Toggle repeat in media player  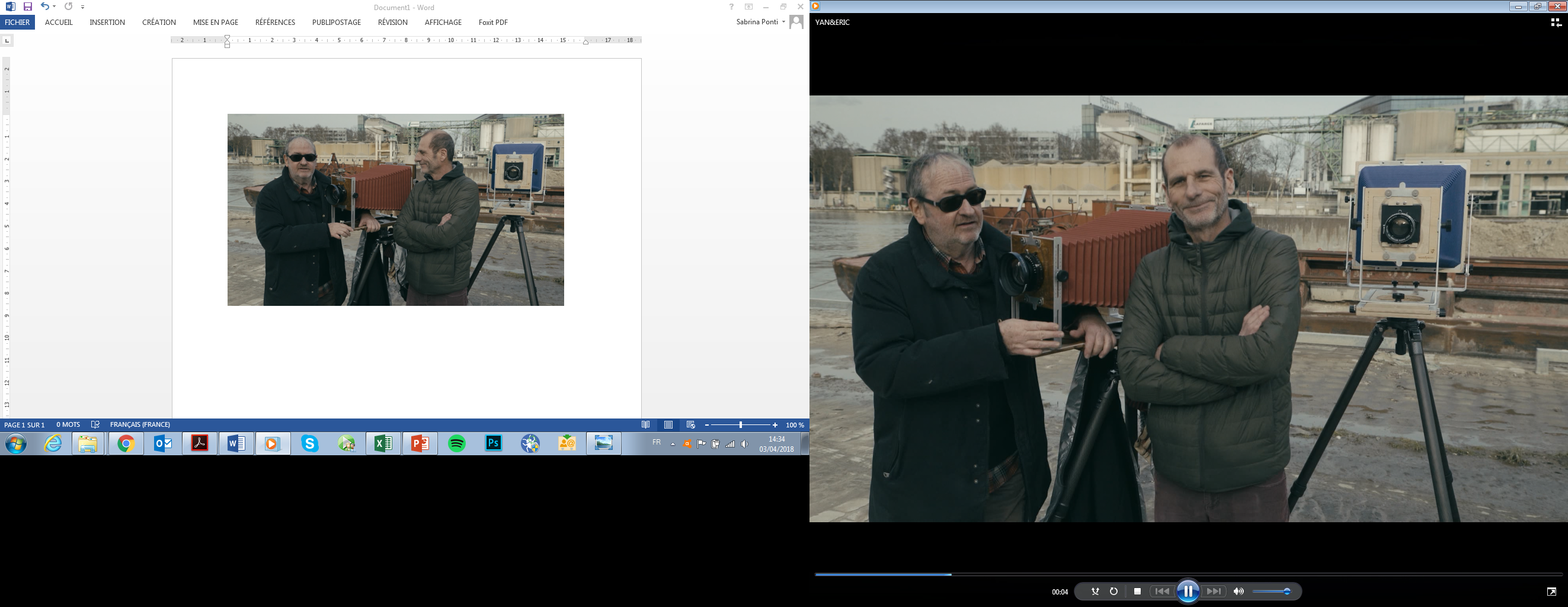[1114, 591]
